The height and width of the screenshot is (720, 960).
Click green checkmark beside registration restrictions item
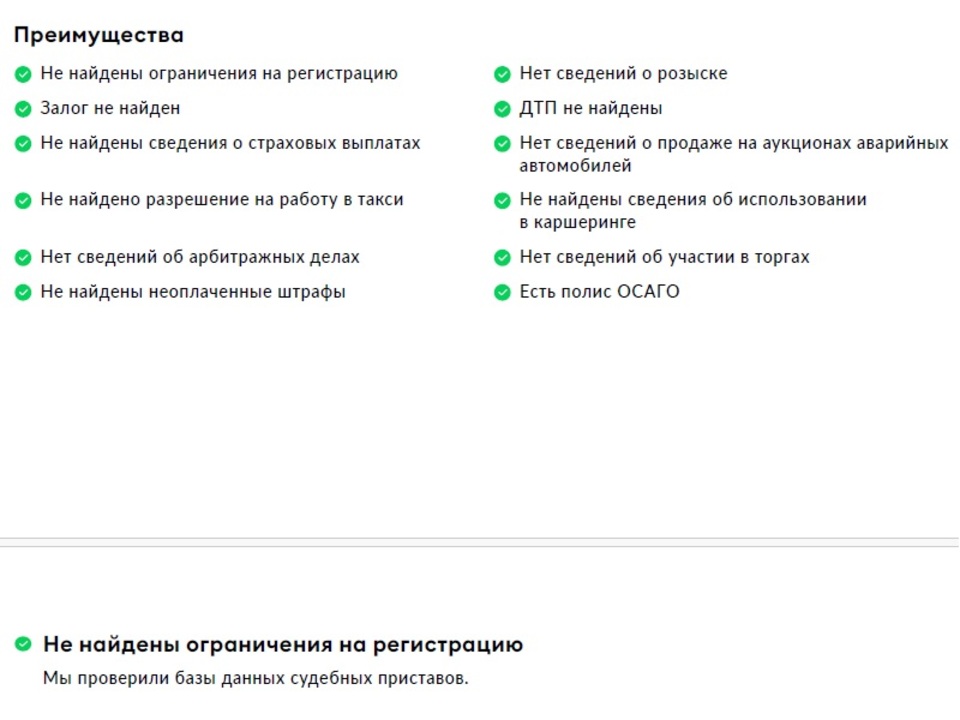tap(23, 75)
